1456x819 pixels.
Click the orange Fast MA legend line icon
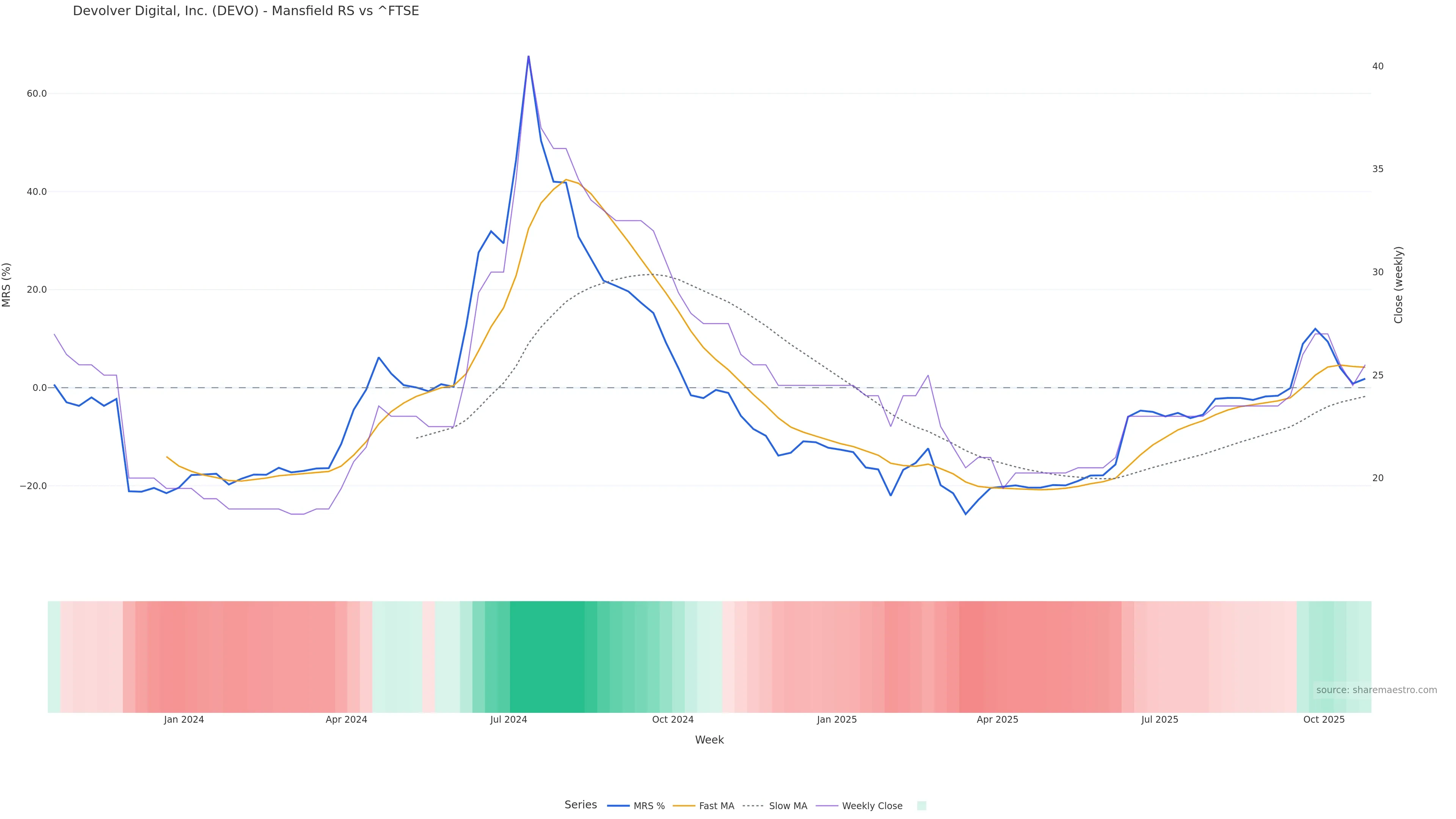pos(684,806)
